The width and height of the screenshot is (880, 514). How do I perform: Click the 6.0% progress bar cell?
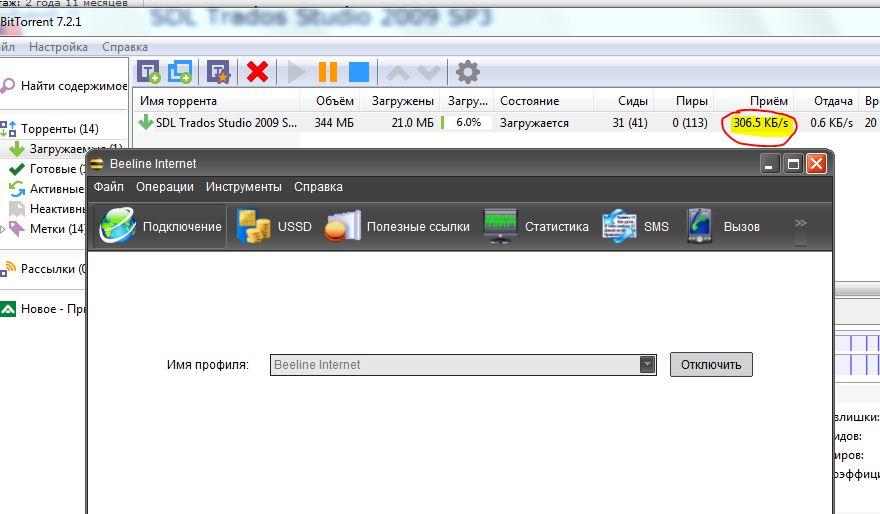click(x=467, y=122)
